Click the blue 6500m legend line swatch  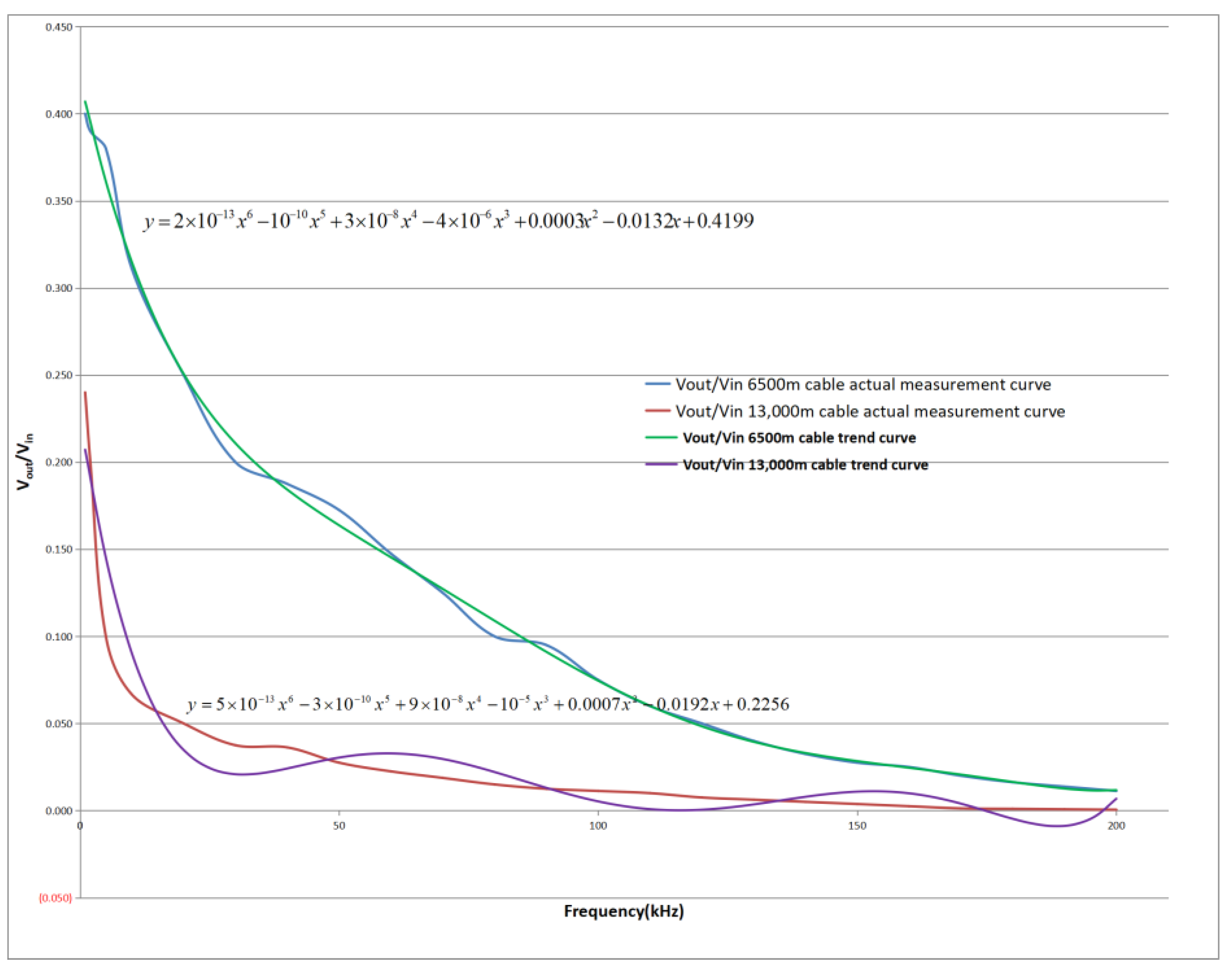point(658,384)
